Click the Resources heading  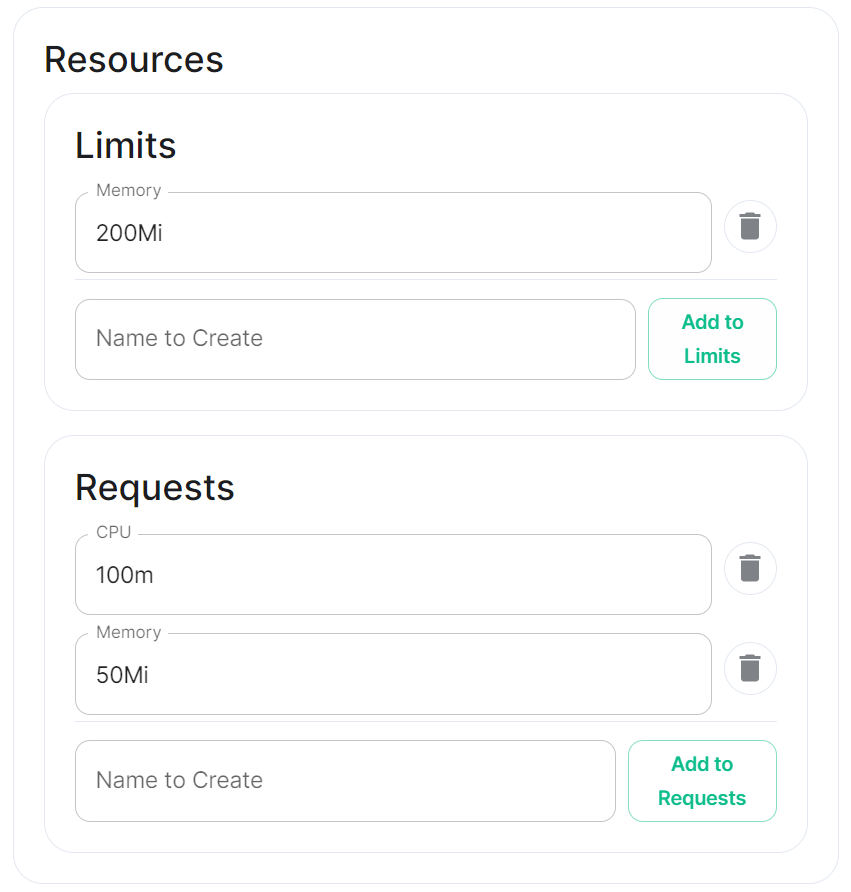click(134, 60)
